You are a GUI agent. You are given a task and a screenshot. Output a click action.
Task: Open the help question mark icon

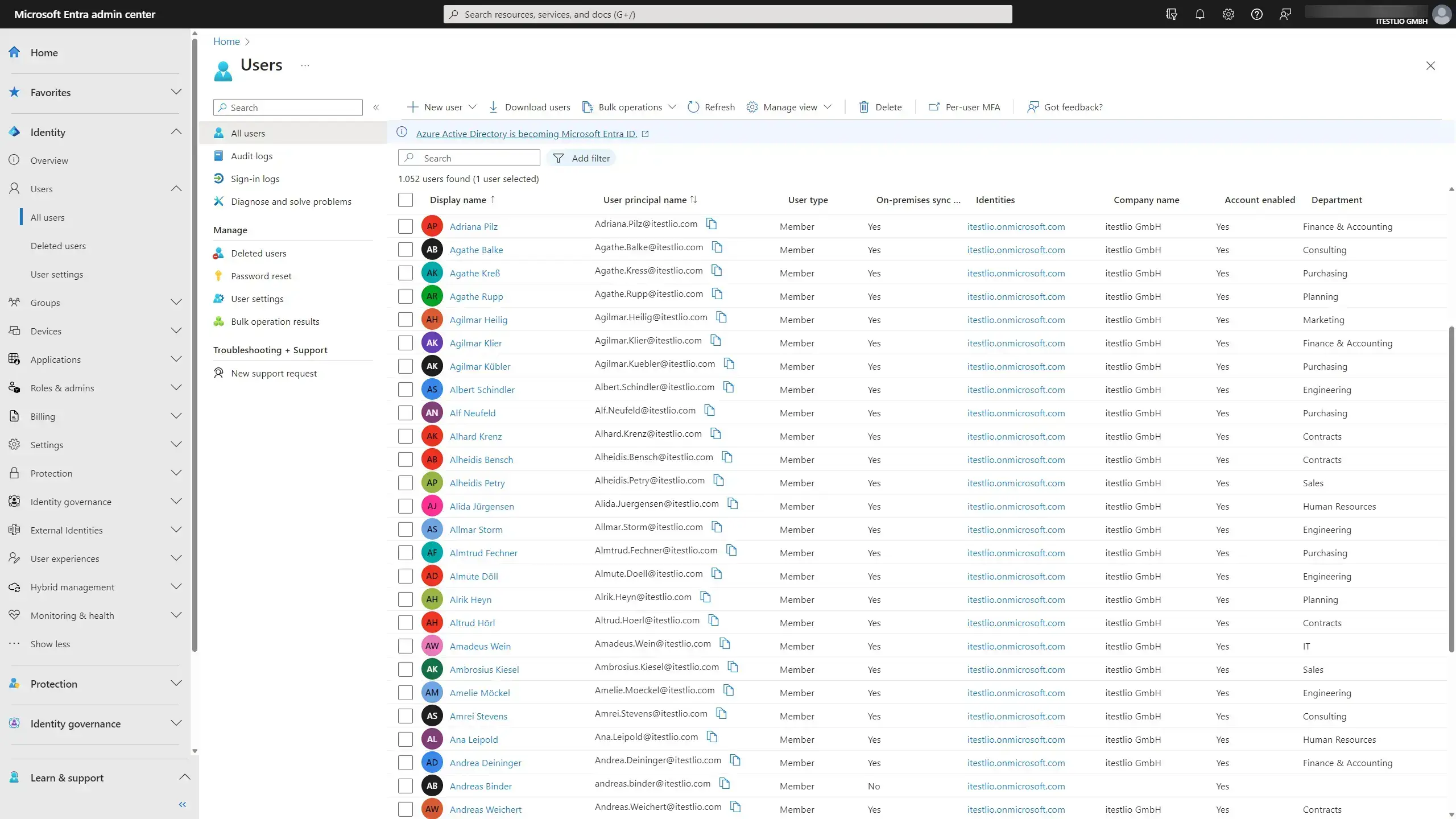pyautogui.click(x=1256, y=14)
